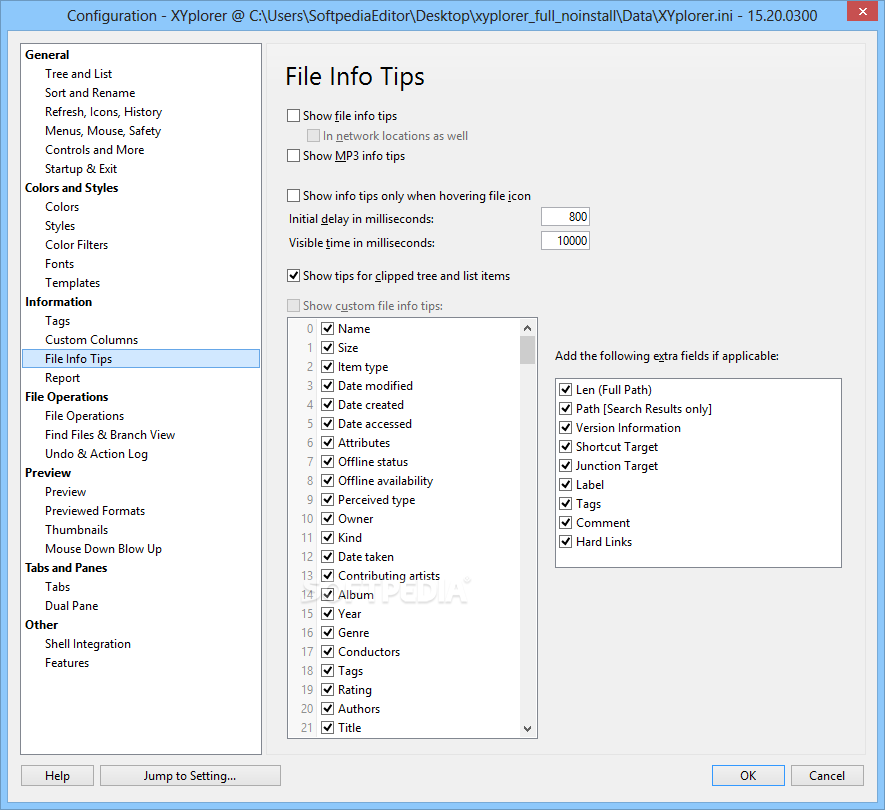The height and width of the screenshot is (810, 885).
Task: Uncheck the Junction Target extra field
Action: coord(566,466)
